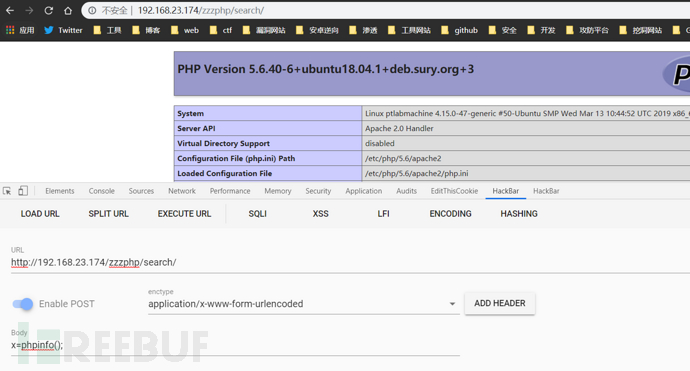Switch to the Security tab
Image resolution: width=690 pixels, height=371 pixels.
[x=318, y=191]
